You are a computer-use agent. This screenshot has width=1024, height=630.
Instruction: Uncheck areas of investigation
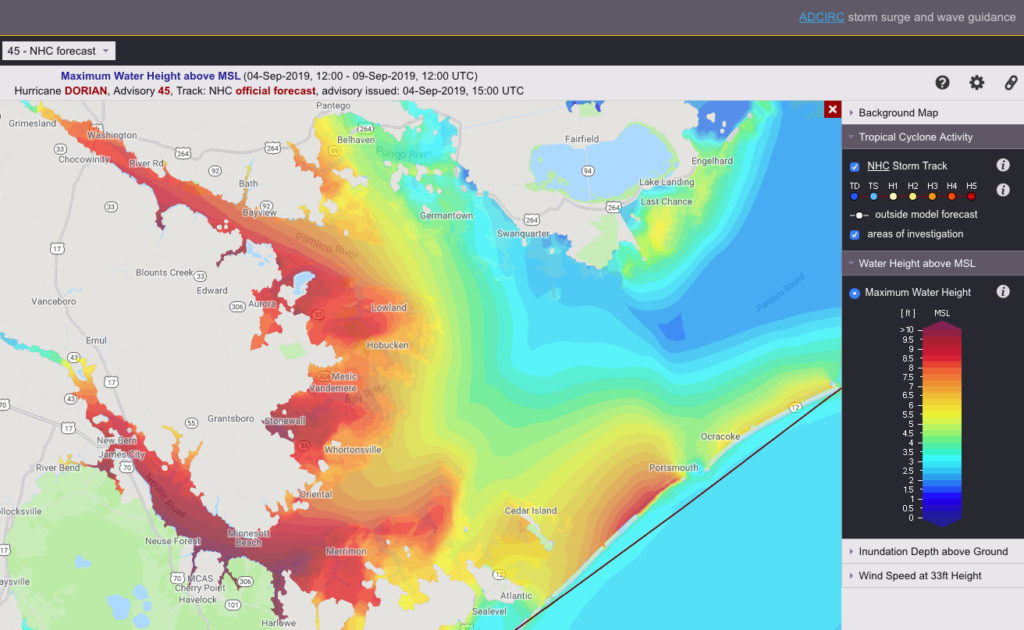point(853,234)
